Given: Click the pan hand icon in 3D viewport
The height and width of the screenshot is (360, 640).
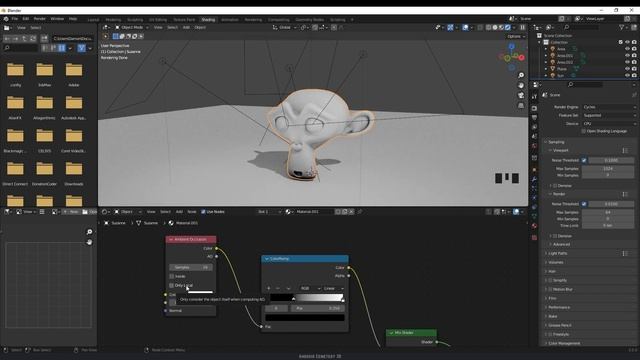Looking at the screenshot, I should (x=521, y=85).
